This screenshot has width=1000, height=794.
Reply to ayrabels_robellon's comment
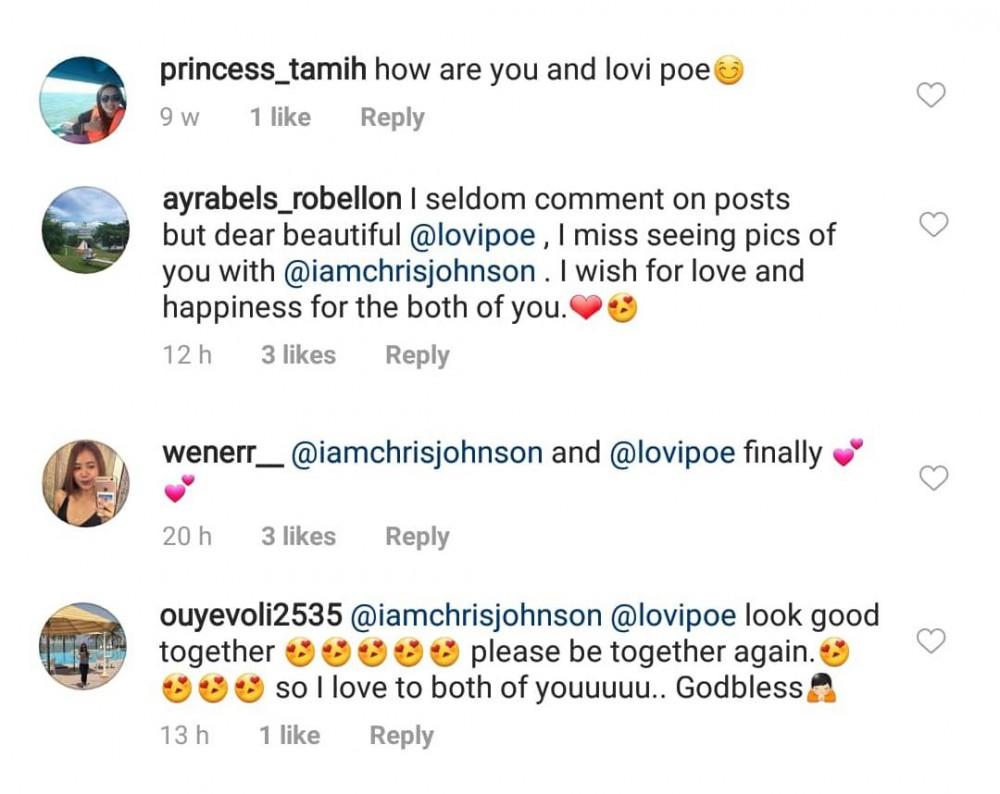(x=417, y=355)
